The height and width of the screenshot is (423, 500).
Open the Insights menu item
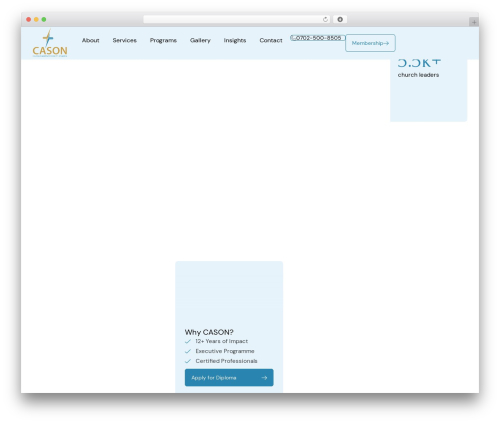(x=235, y=40)
